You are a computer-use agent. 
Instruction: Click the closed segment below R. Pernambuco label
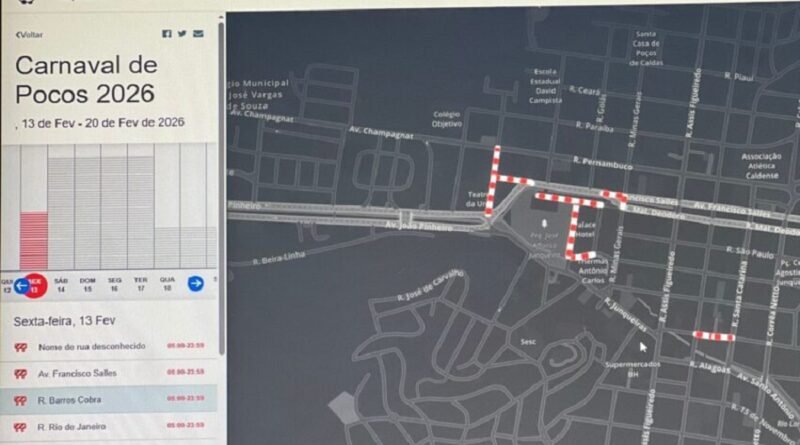pyautogui.click(x=613, y=195)
